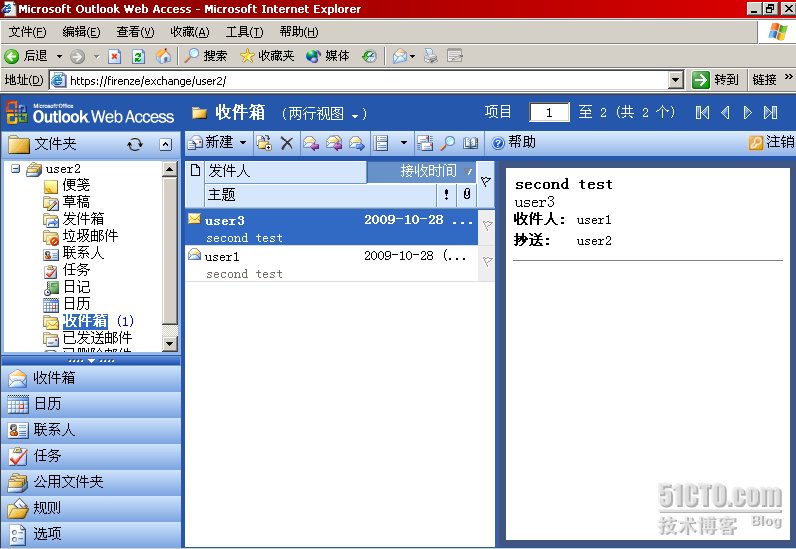Screen dimensions: 796x549
Task: Open 规则 rules shortcut
Action: coord(91,508)
